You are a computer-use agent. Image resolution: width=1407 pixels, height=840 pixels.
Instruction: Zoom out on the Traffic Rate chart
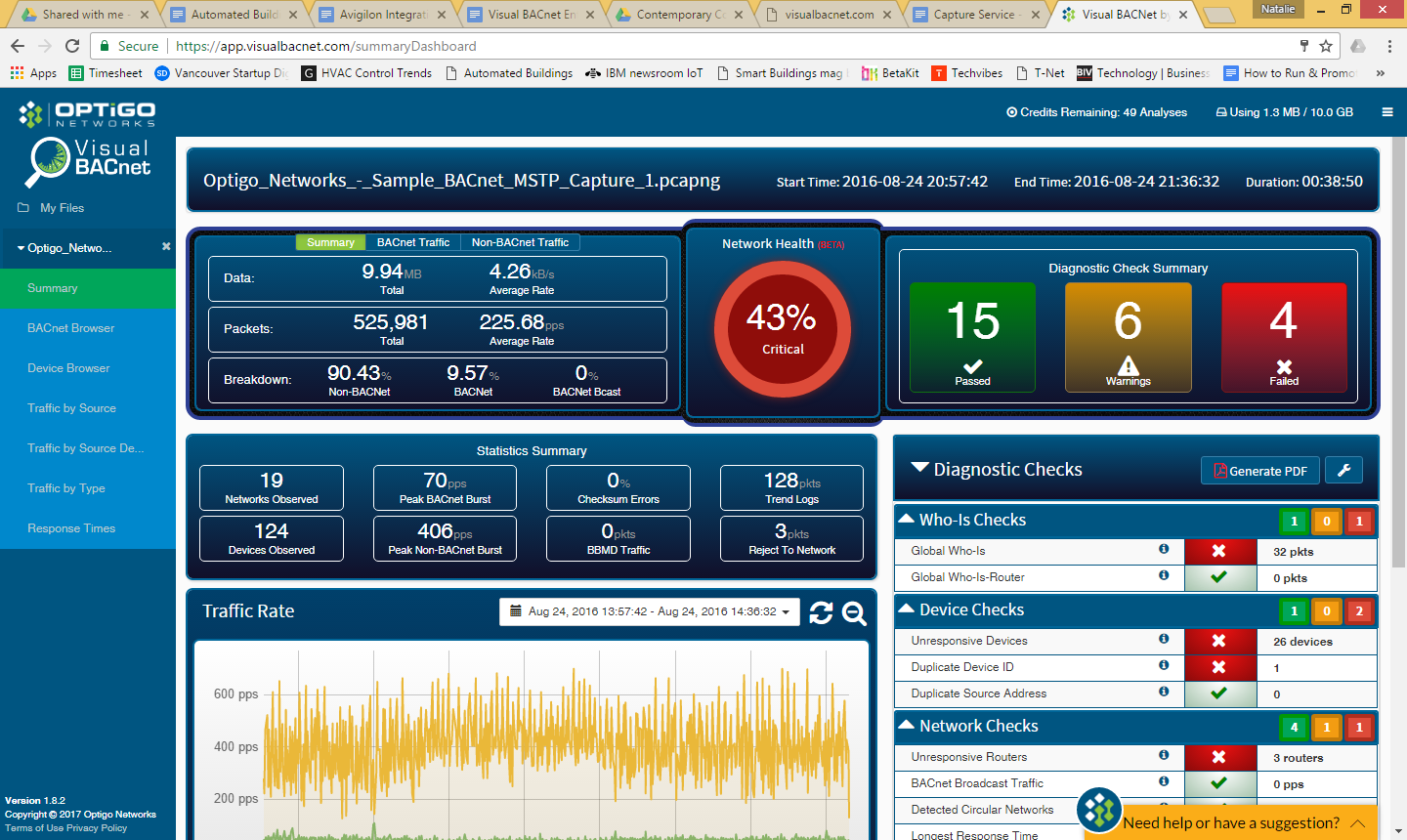[x=854, y=613]
